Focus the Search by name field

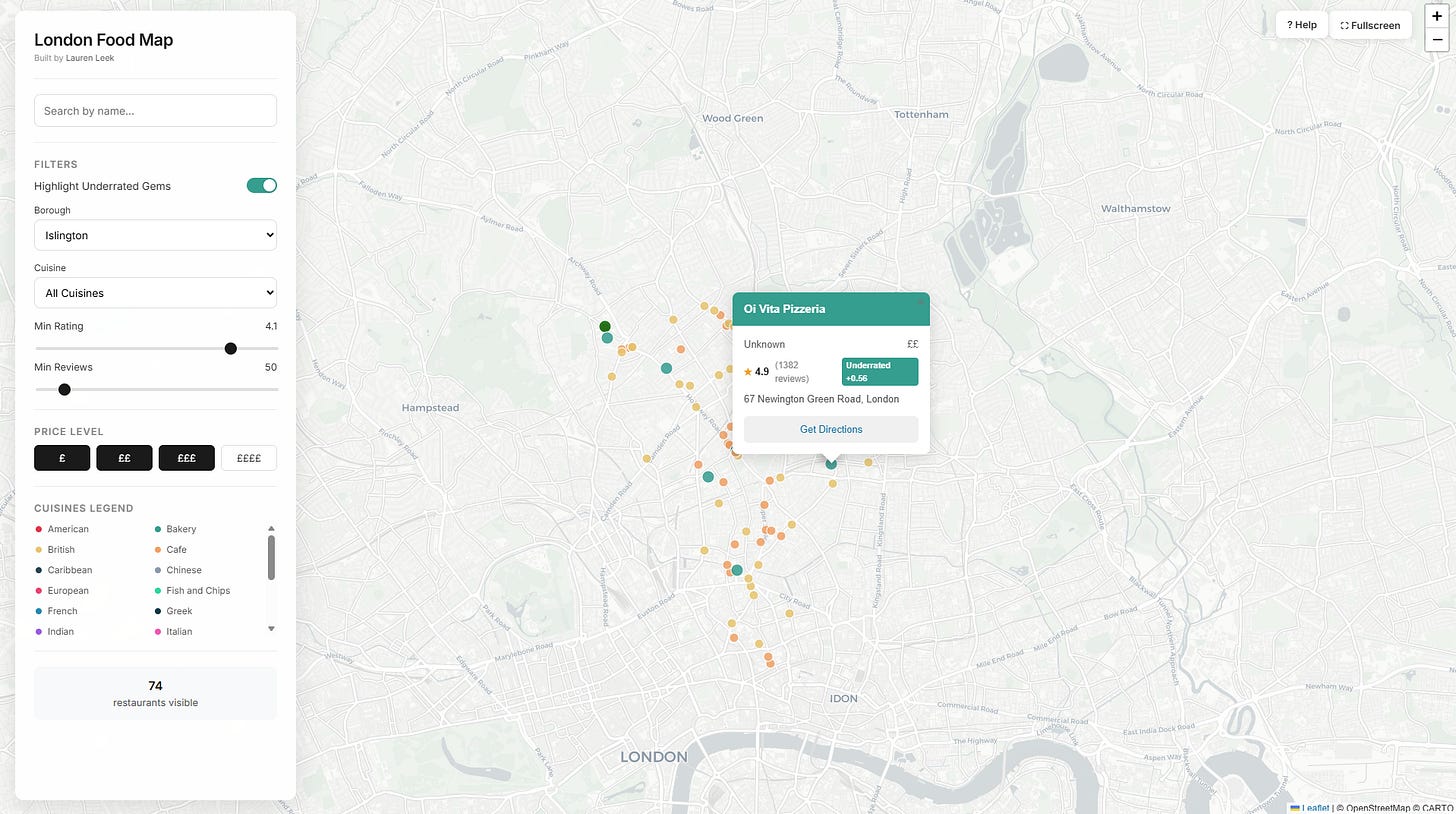coord(155,110)
